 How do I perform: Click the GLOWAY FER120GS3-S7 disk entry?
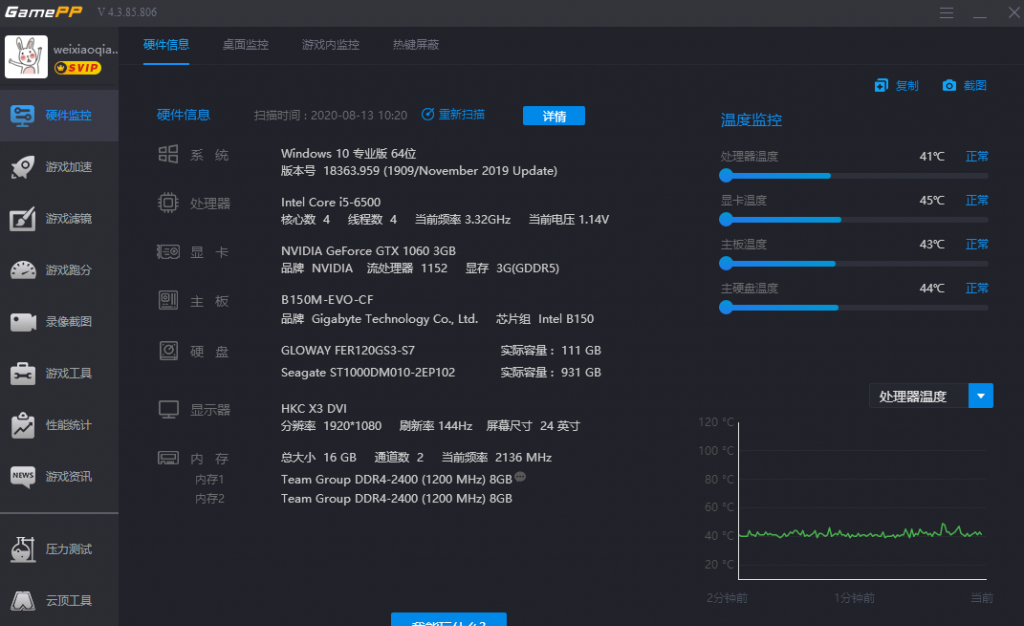coord(347,351)
